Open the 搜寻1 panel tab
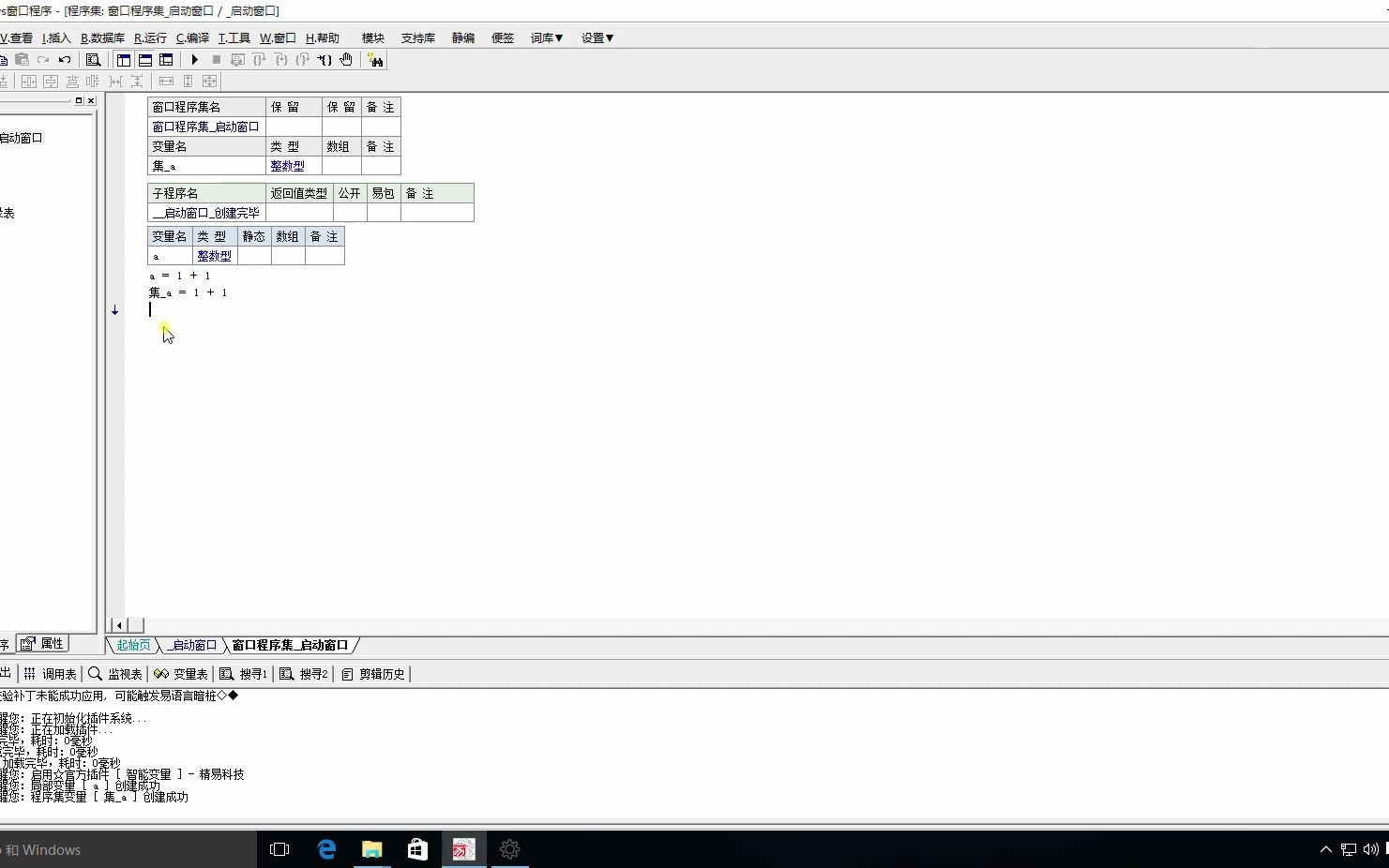Image resolution: width=1389 pixels, height=868 pixels. click(244, 674)
